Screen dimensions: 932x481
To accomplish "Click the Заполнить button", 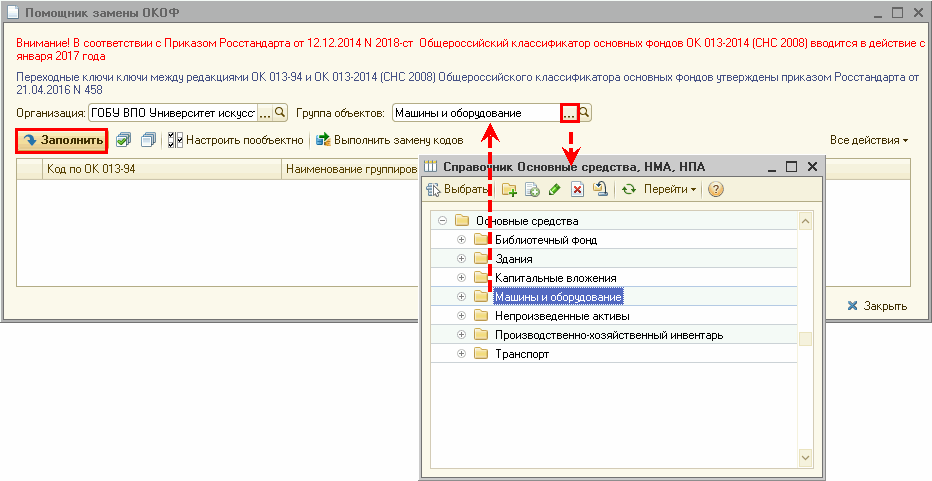I will [x=62, y=140].
